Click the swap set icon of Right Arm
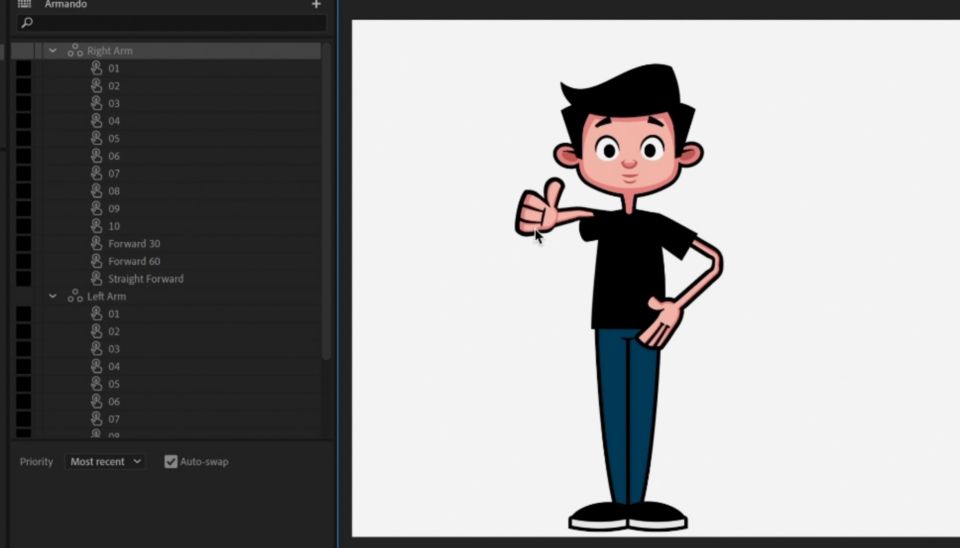This screenshot has width=960, height=548. 75,51
